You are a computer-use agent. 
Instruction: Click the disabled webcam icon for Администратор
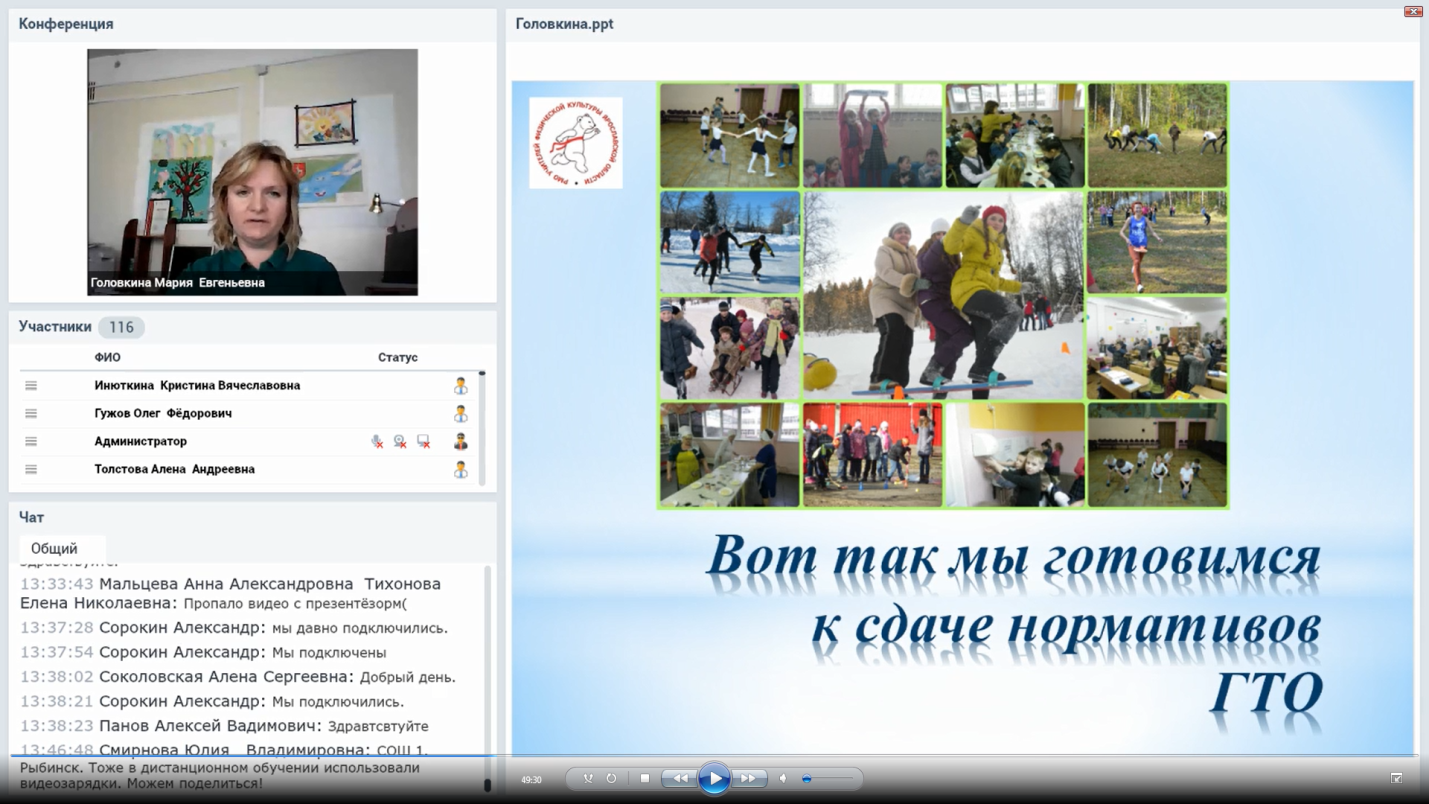[400, 441]
